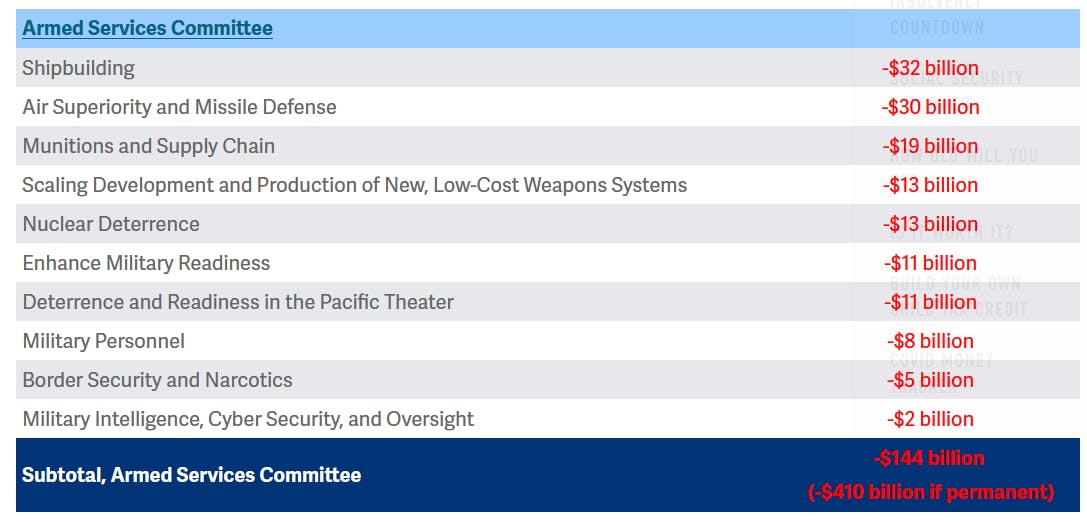Click Deterrence and Readiness in Pacific Theater
This screenshot has height=522, width=1087.
pos(238,302)
